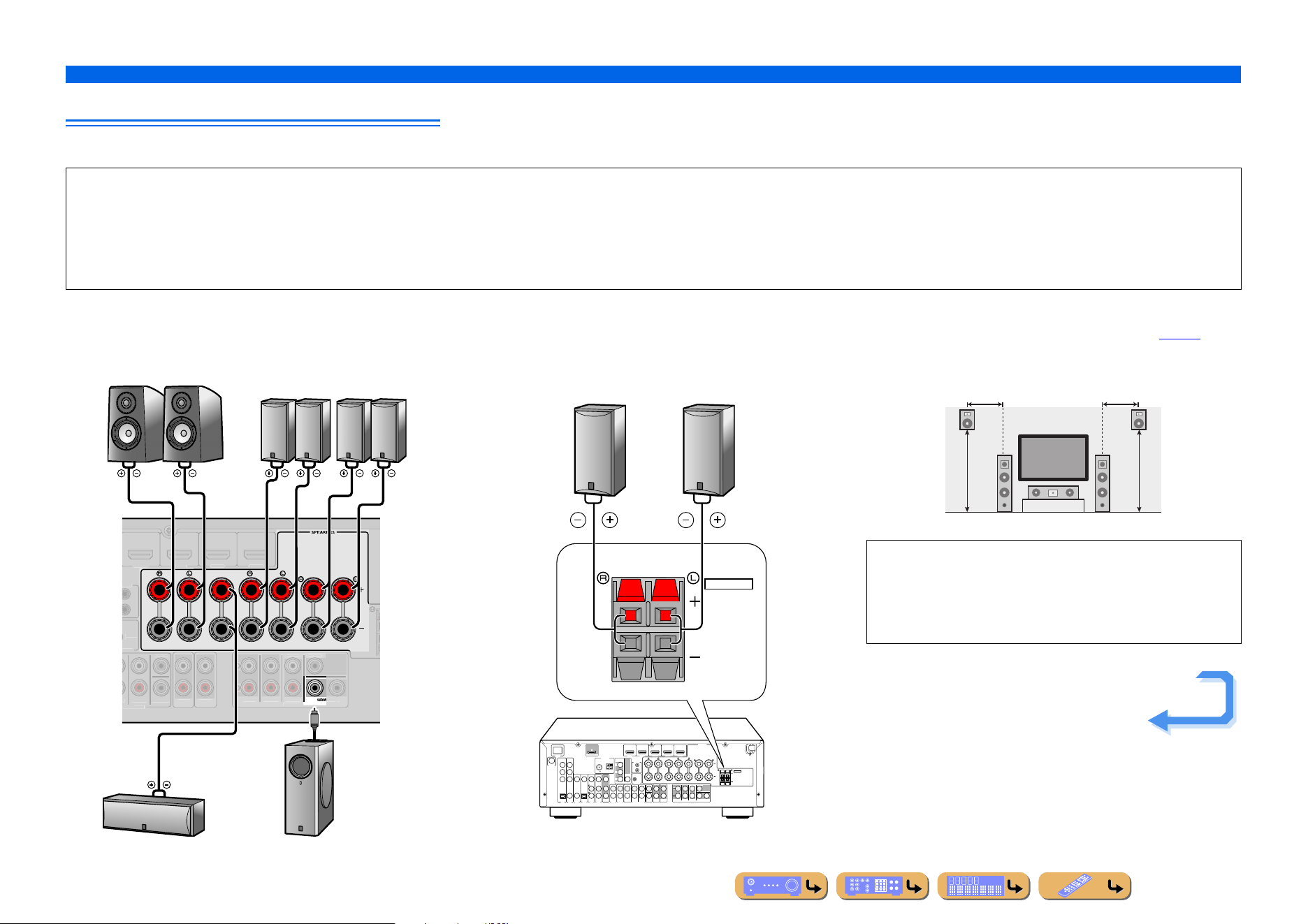Open the front panel navigation icon
1308x924 pixels.
tap(781, 886)
